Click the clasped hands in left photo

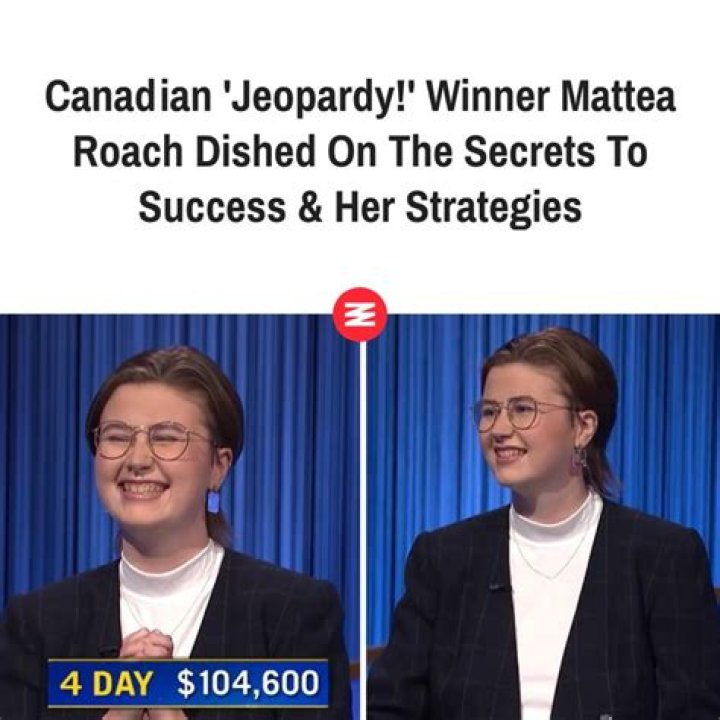(x=146, y=644)
